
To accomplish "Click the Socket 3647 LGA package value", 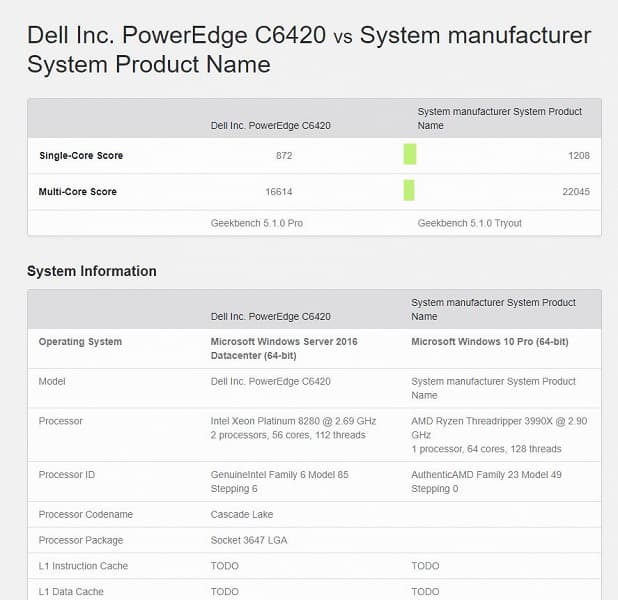I will [251, 541].
